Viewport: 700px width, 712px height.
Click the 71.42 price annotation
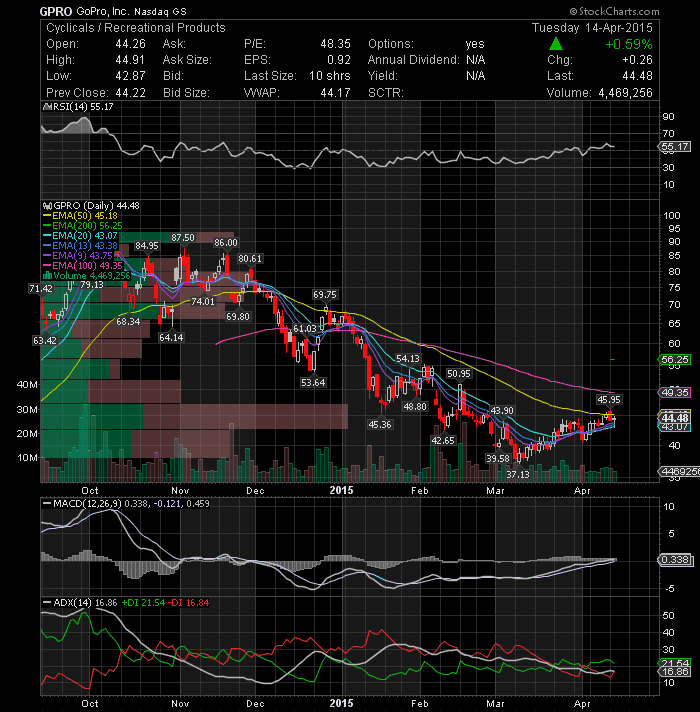click(41, 289)
